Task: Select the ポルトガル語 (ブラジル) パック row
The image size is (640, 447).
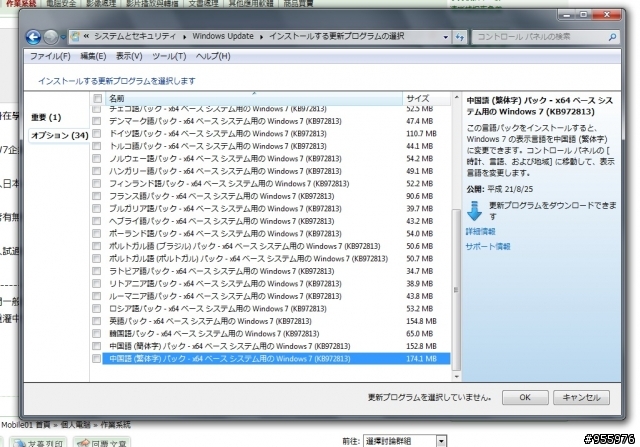Action: tap(276, 246)
